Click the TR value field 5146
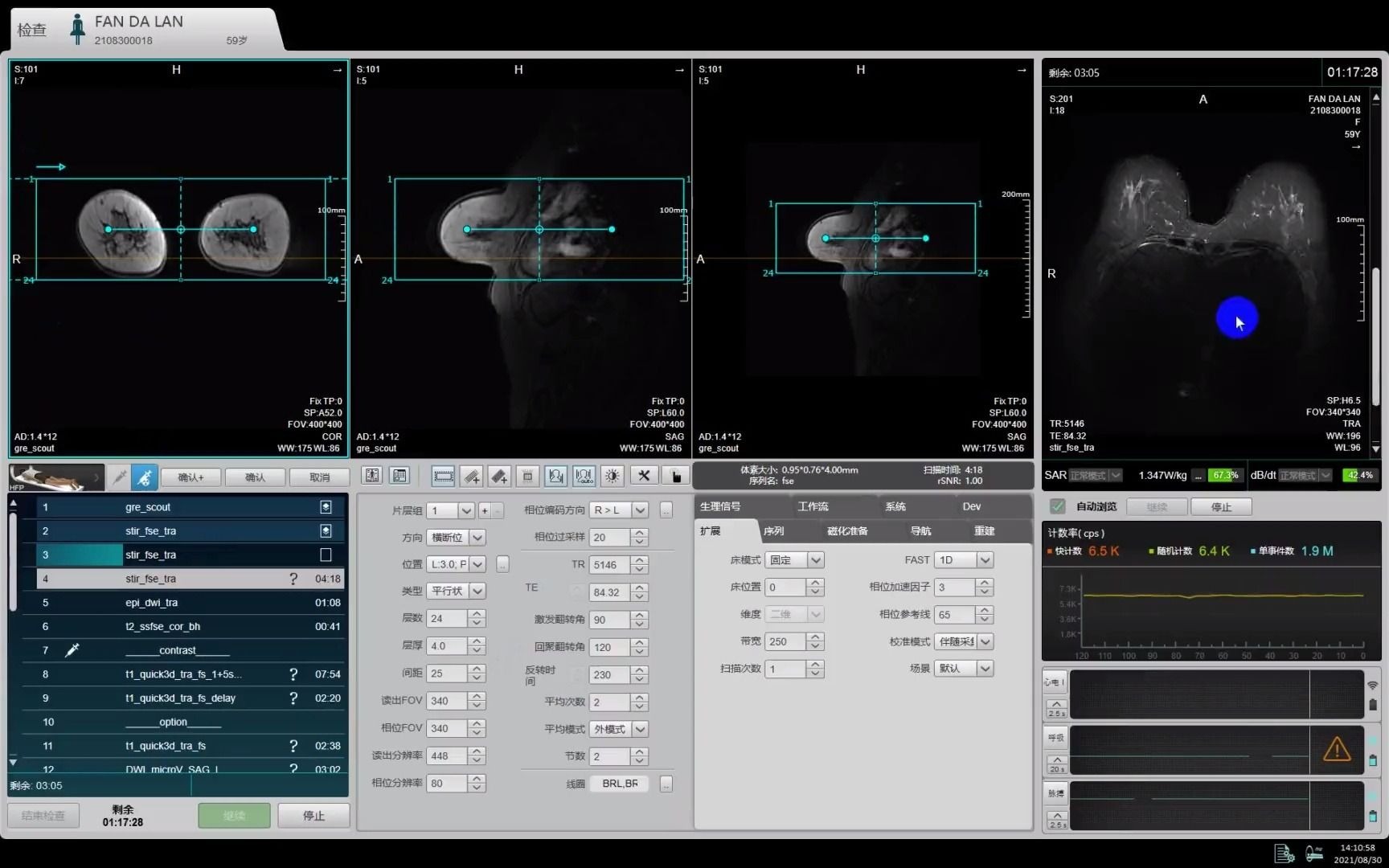The image size is (1389, 868). tap(609, 565)
